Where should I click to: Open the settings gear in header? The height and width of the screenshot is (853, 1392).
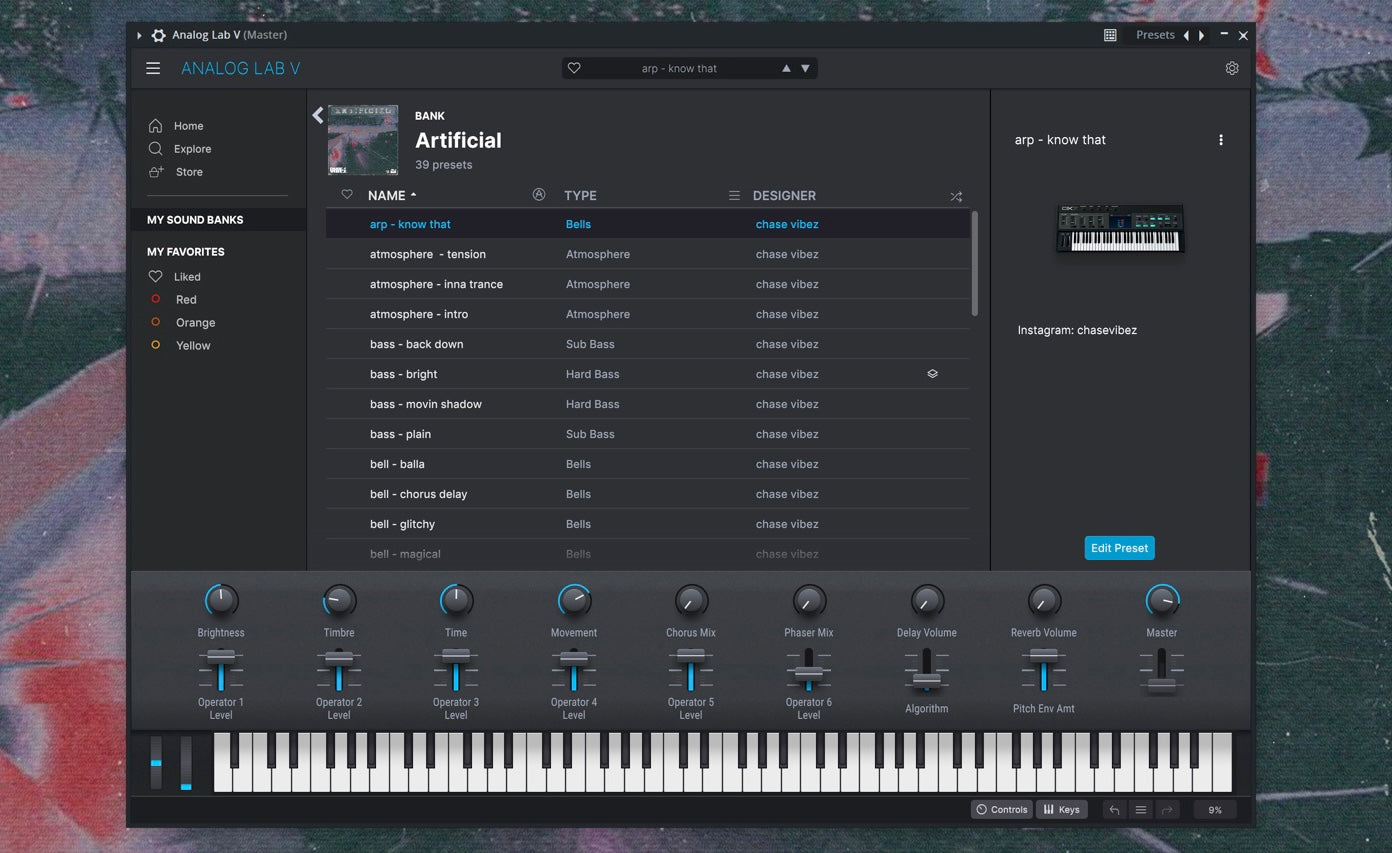1232,68
